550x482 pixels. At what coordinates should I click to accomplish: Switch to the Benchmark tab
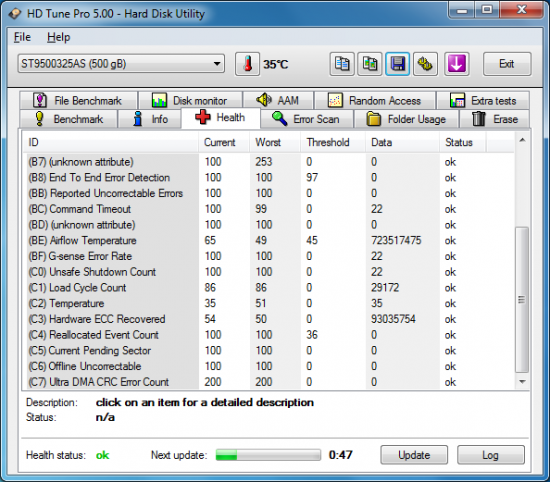coord(68,119)
